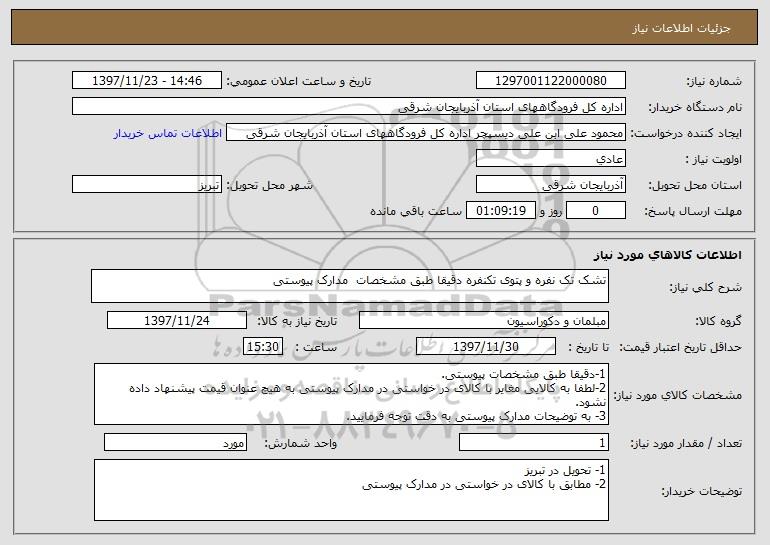Click the request creator field 'محمود علی ابن علی'
Screen dimensions: 770x545
[426, 133]
